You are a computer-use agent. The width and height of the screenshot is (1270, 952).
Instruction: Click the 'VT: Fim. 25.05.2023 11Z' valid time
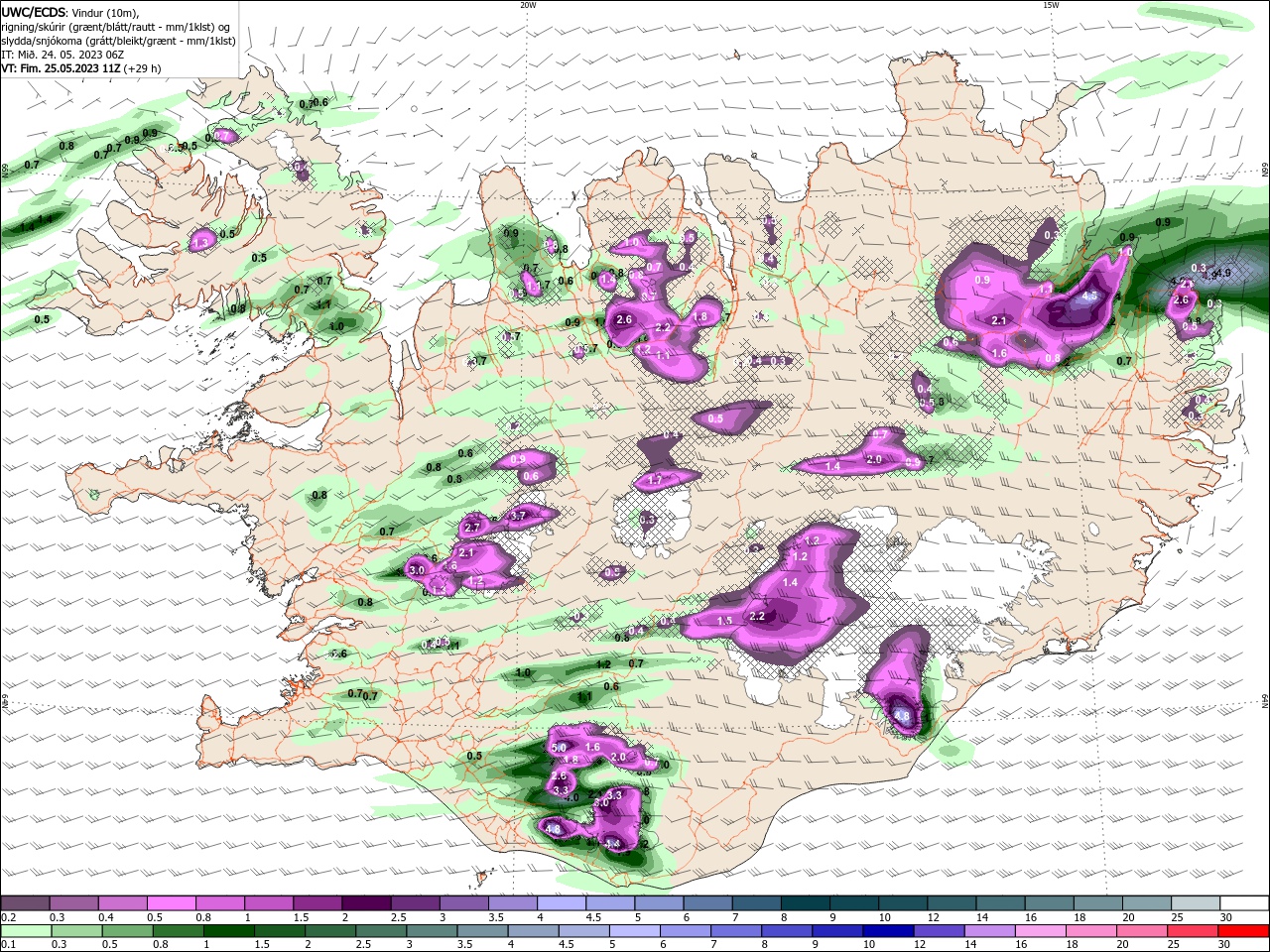click(x=62, y=68)
